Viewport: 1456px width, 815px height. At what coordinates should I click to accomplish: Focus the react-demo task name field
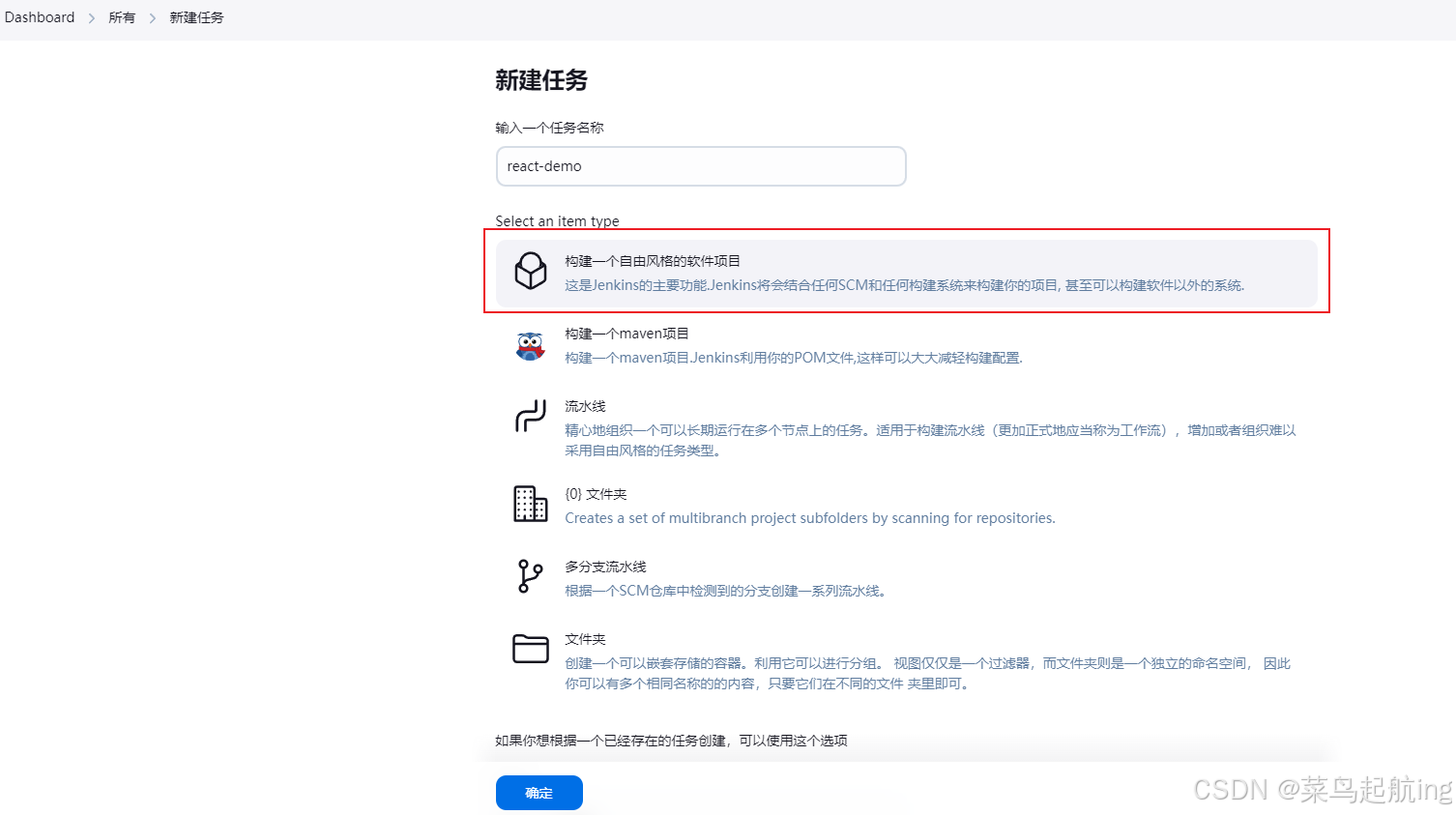pos(701,166)
